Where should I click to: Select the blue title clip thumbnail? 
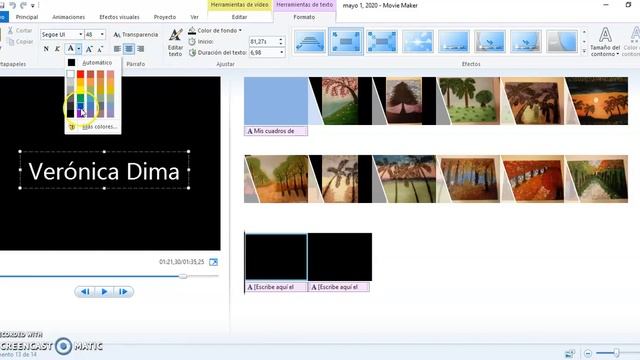click(276, 101)
